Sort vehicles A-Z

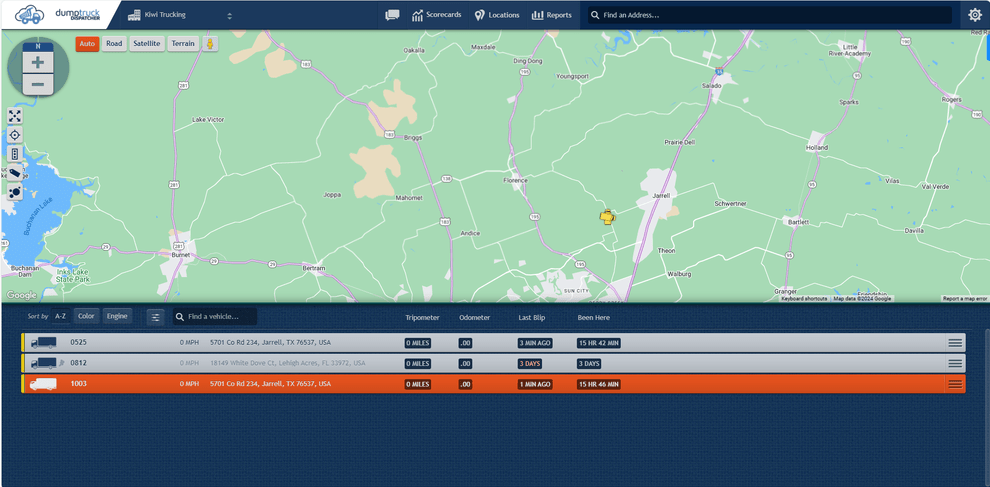pos(61,316)
